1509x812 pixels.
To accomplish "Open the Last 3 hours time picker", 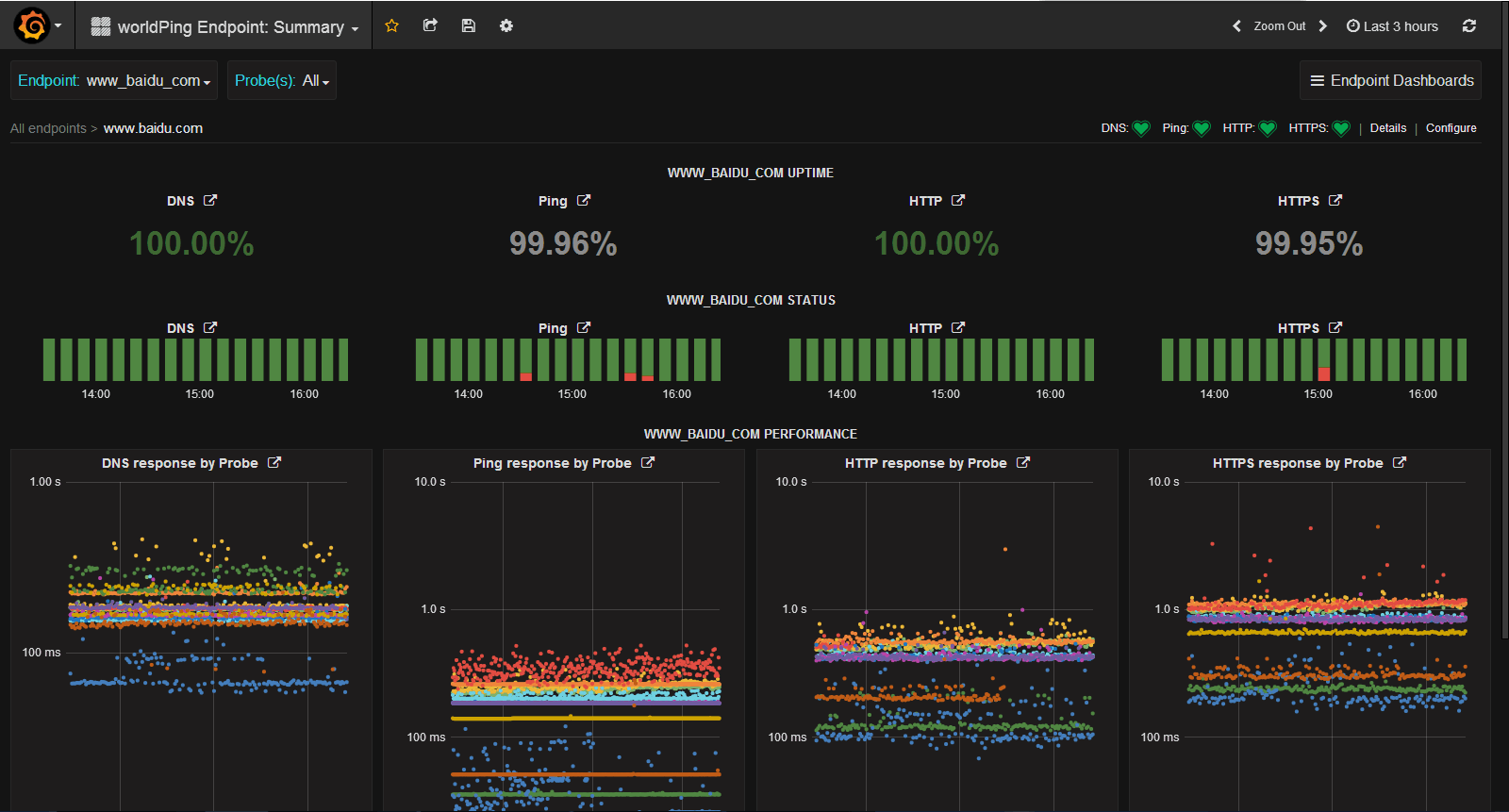I will (x=1392, y=26).
